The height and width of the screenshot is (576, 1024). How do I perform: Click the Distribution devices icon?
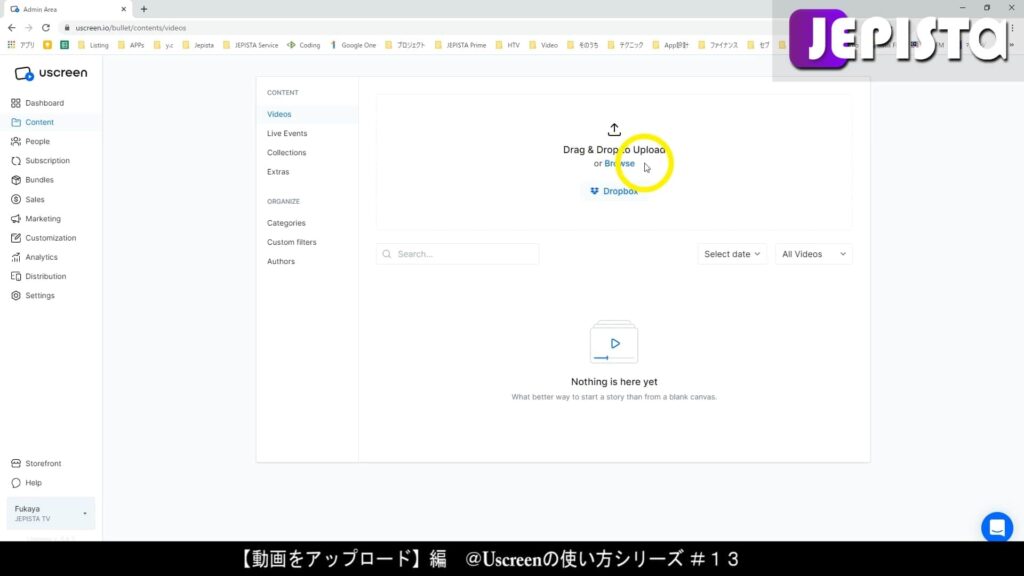[x=16, y=276]
